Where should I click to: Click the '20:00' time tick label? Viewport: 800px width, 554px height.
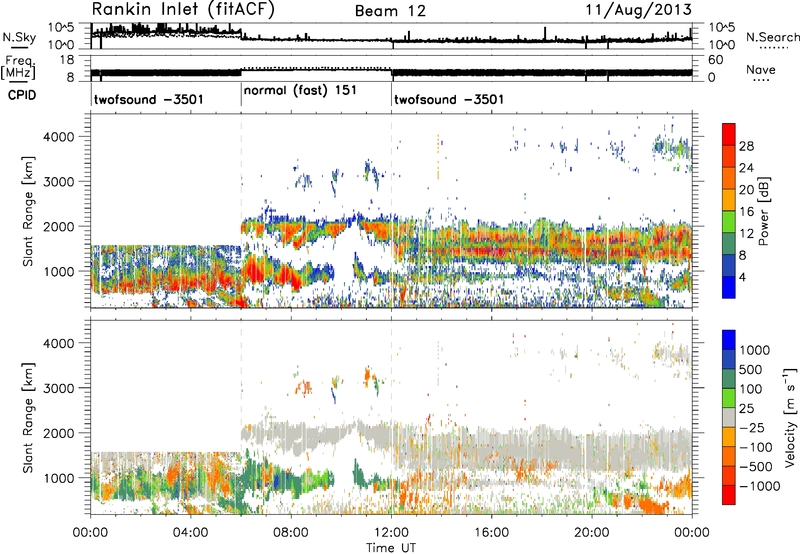(591, 533)
